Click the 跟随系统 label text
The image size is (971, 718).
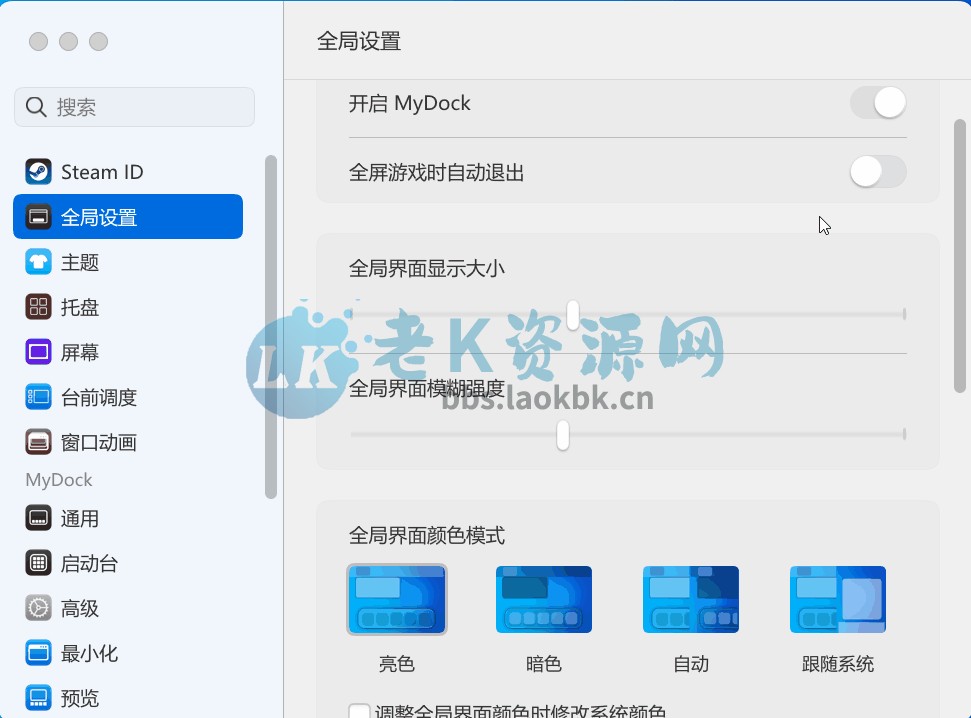(838, 663)
